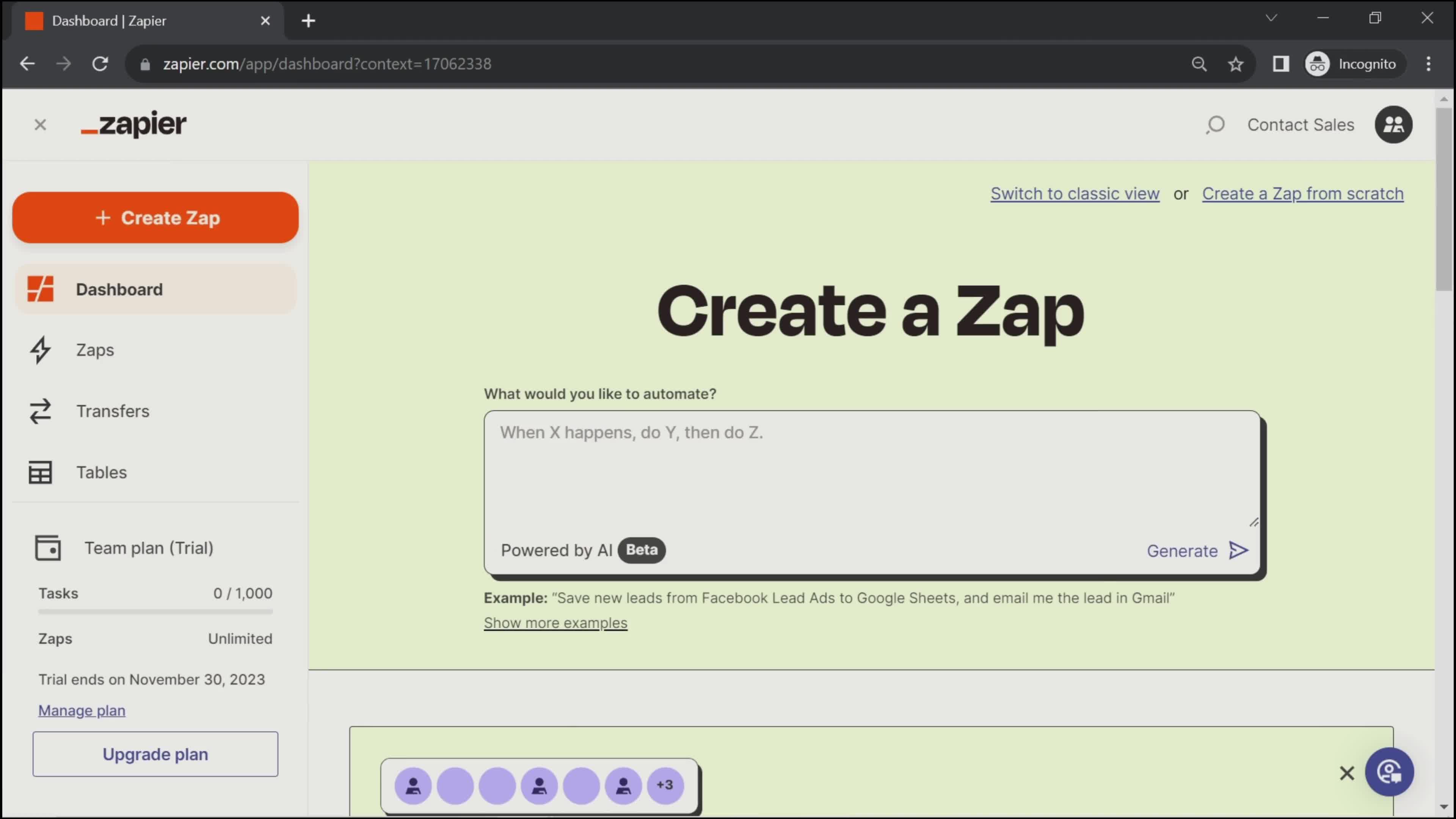Open Manage plan settings page
This screenshot has height=819, width=1456.
click(82, 710)
